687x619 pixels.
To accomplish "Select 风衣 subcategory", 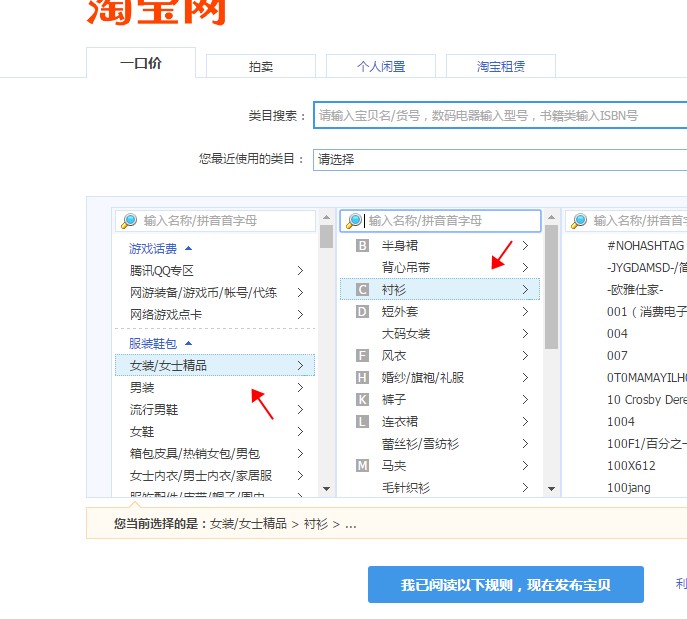I will [x=440, y=356].
